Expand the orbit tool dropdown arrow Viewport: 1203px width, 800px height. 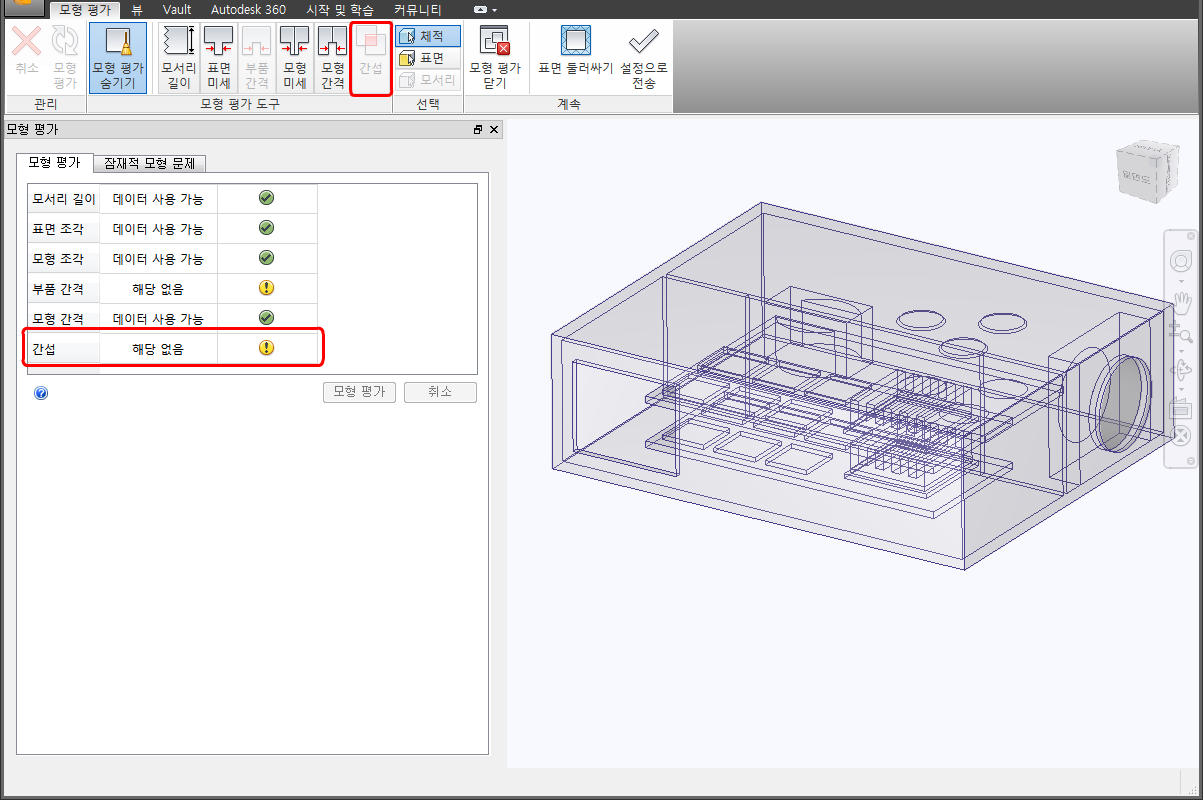point(1180,388)
